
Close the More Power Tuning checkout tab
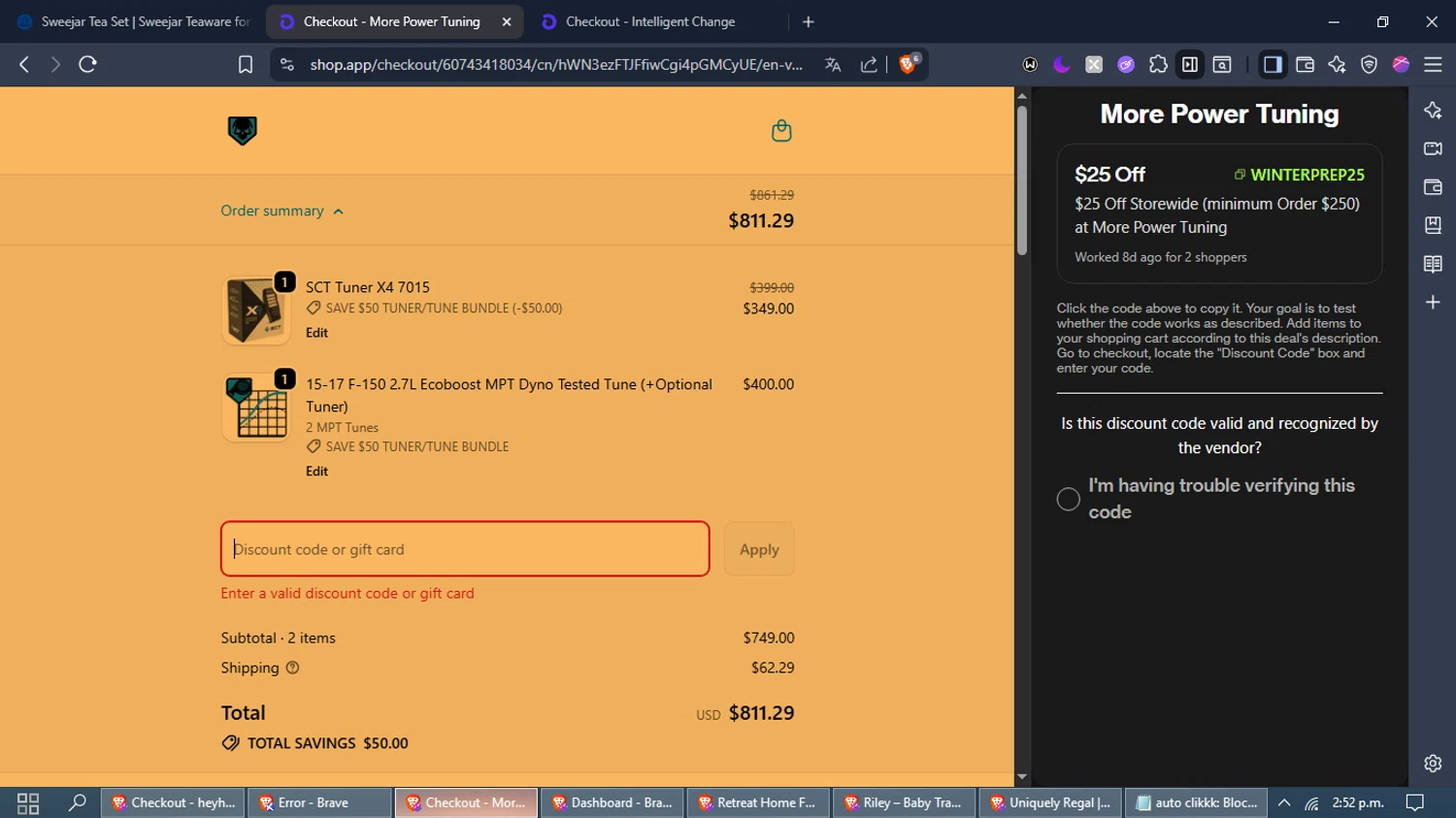507,21
